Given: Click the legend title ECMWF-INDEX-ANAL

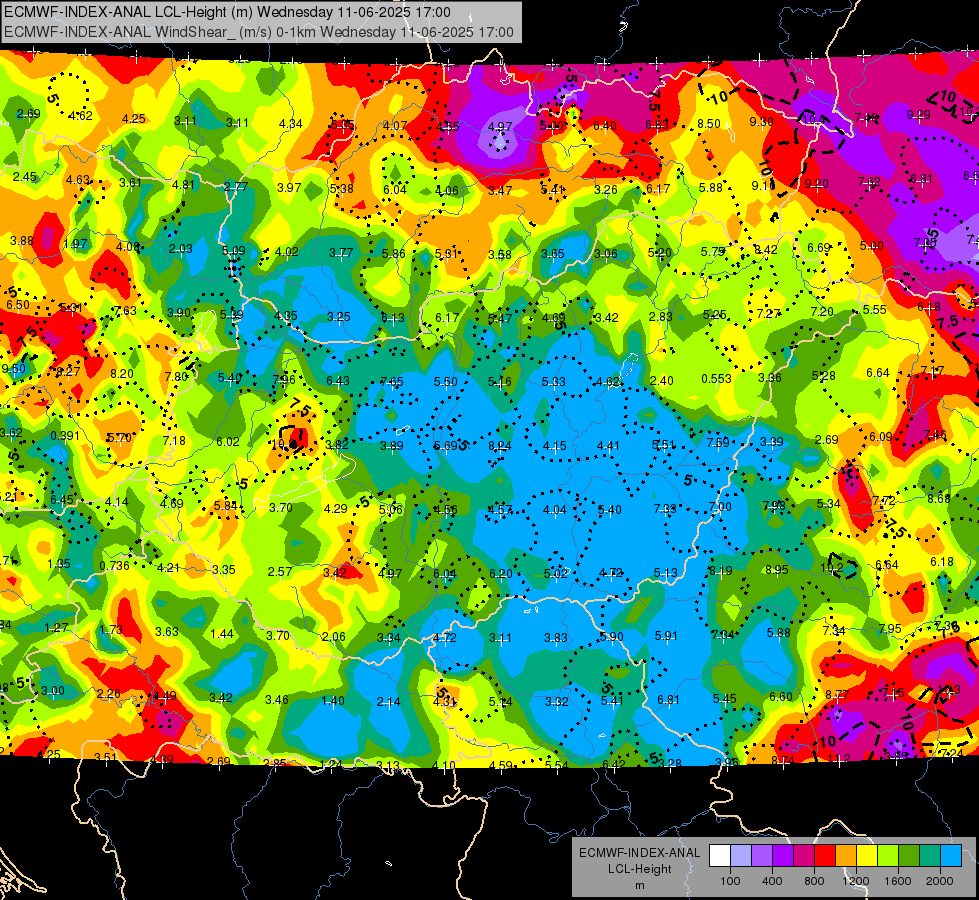Looking at the screenshot, I should tap(639, 853).
